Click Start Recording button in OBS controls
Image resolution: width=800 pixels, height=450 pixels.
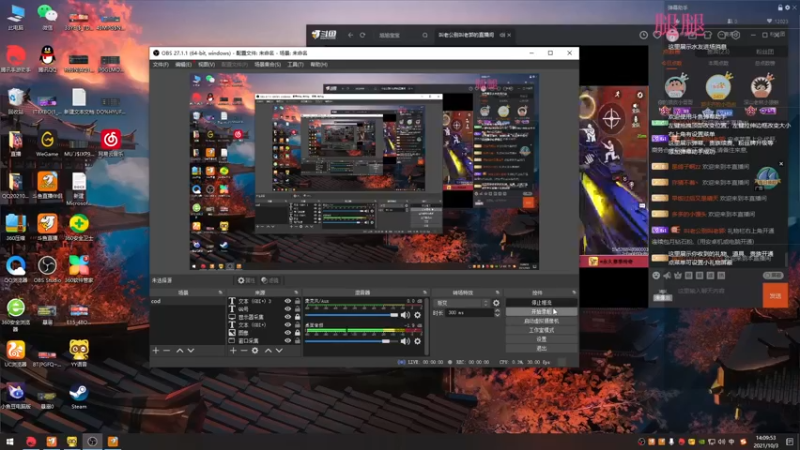pos(541,312)
